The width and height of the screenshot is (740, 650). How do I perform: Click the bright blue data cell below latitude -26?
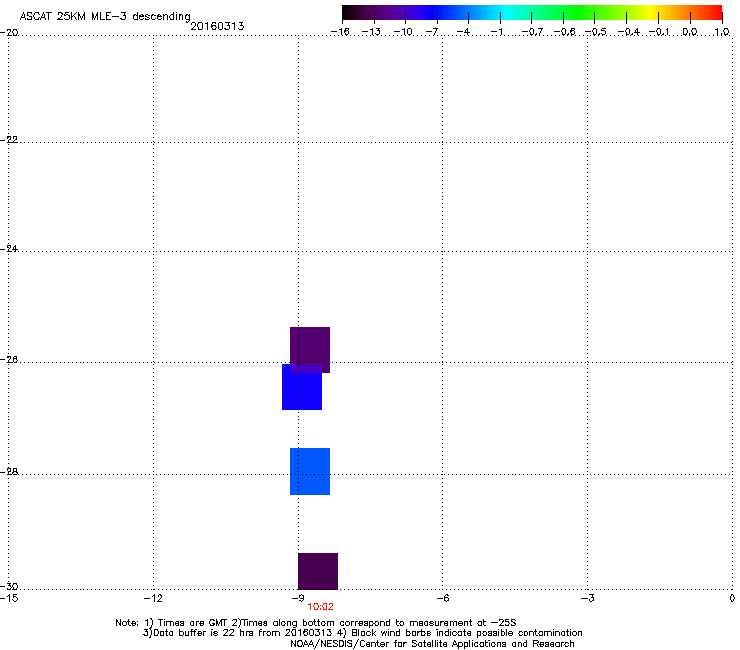coord(302,387)
